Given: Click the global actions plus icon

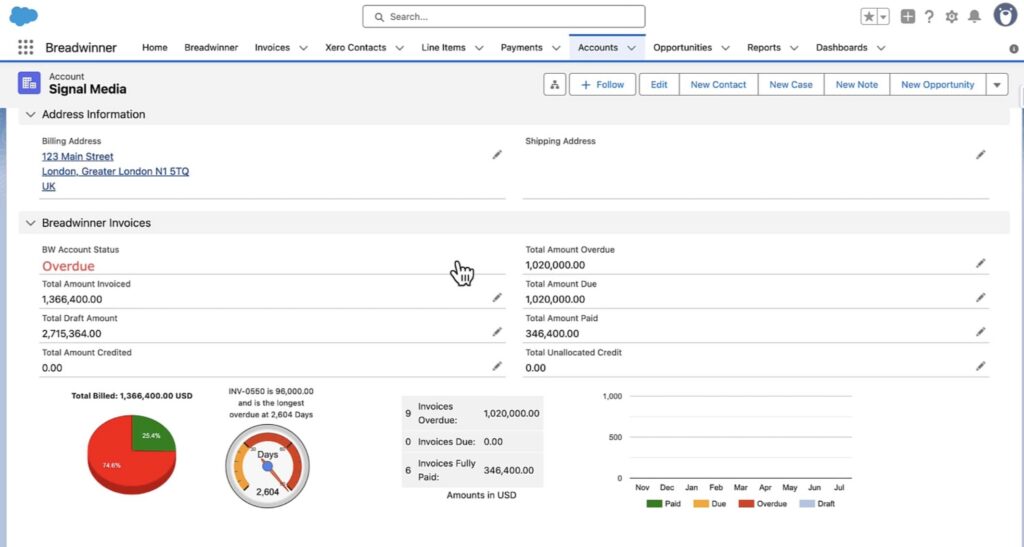Looking at the screenshot, I should coord(908,17).
